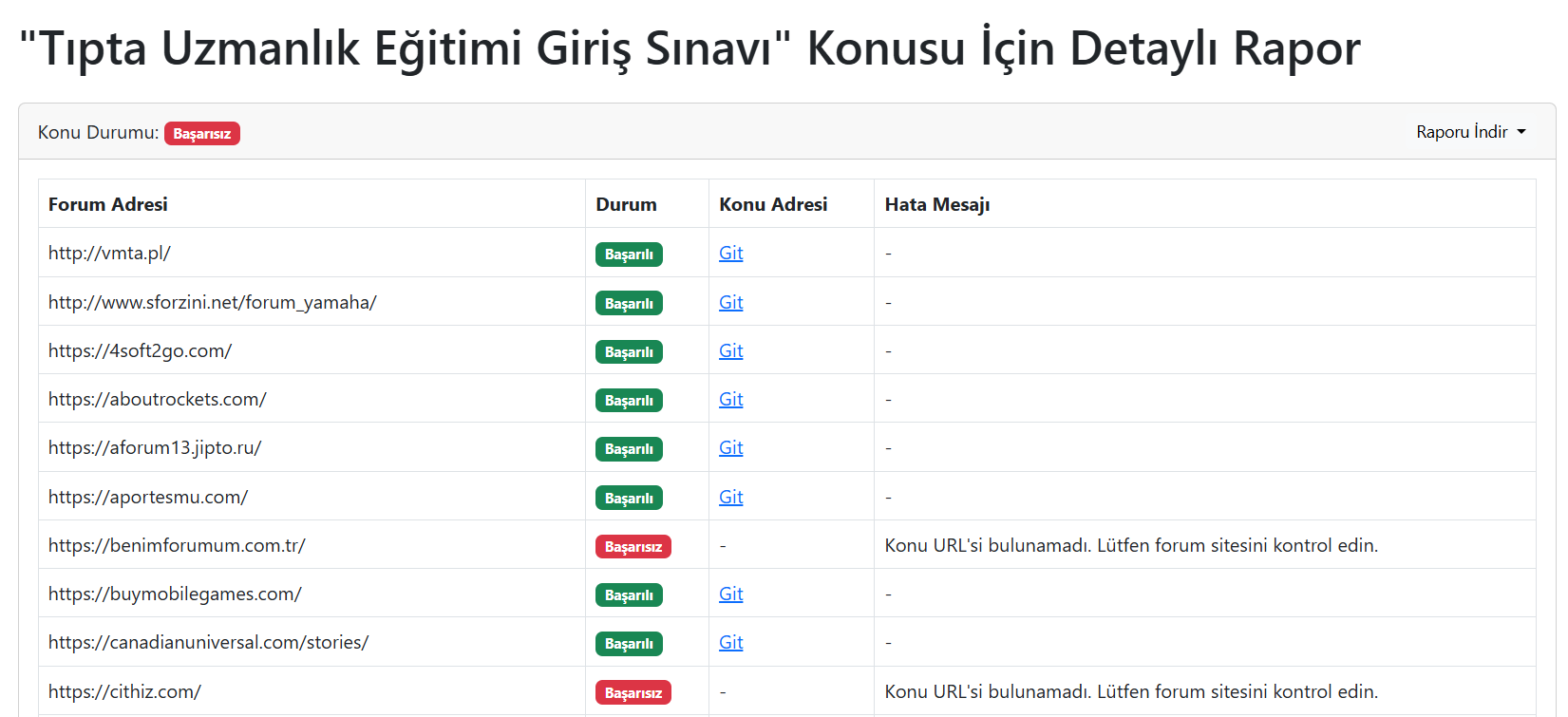The image size is (1568, 717).
Task: Click the report page title heading
Action: click(x=690, y=48)
